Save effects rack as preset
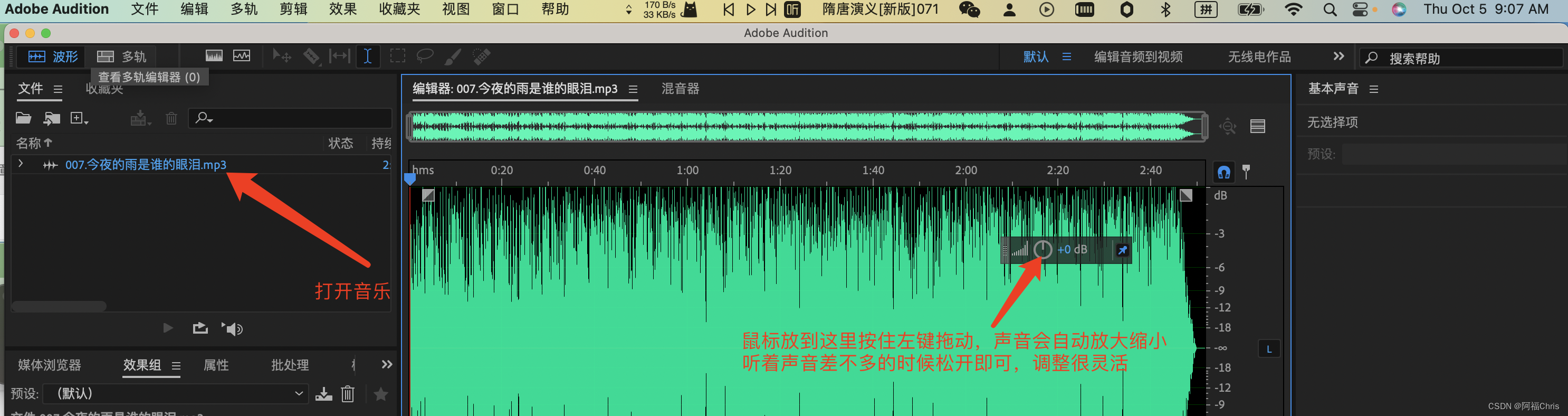Viewport: 1568px width, 416px height. coord(324,394)
